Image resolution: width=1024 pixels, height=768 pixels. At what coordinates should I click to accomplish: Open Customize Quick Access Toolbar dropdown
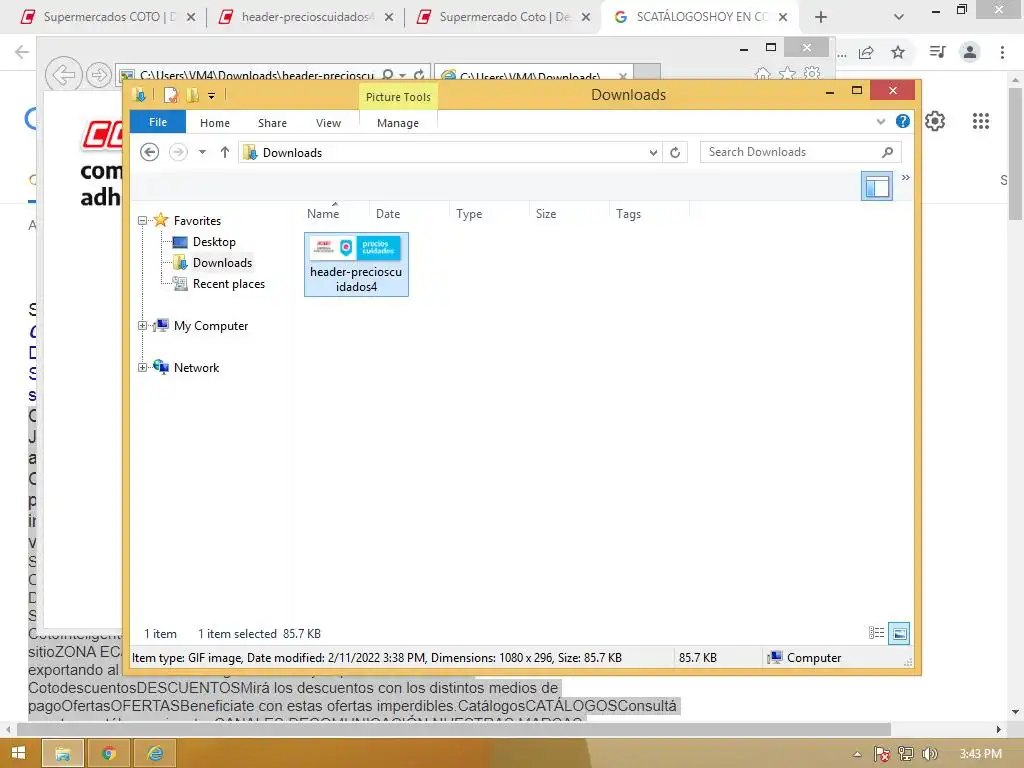coord(212,96)
